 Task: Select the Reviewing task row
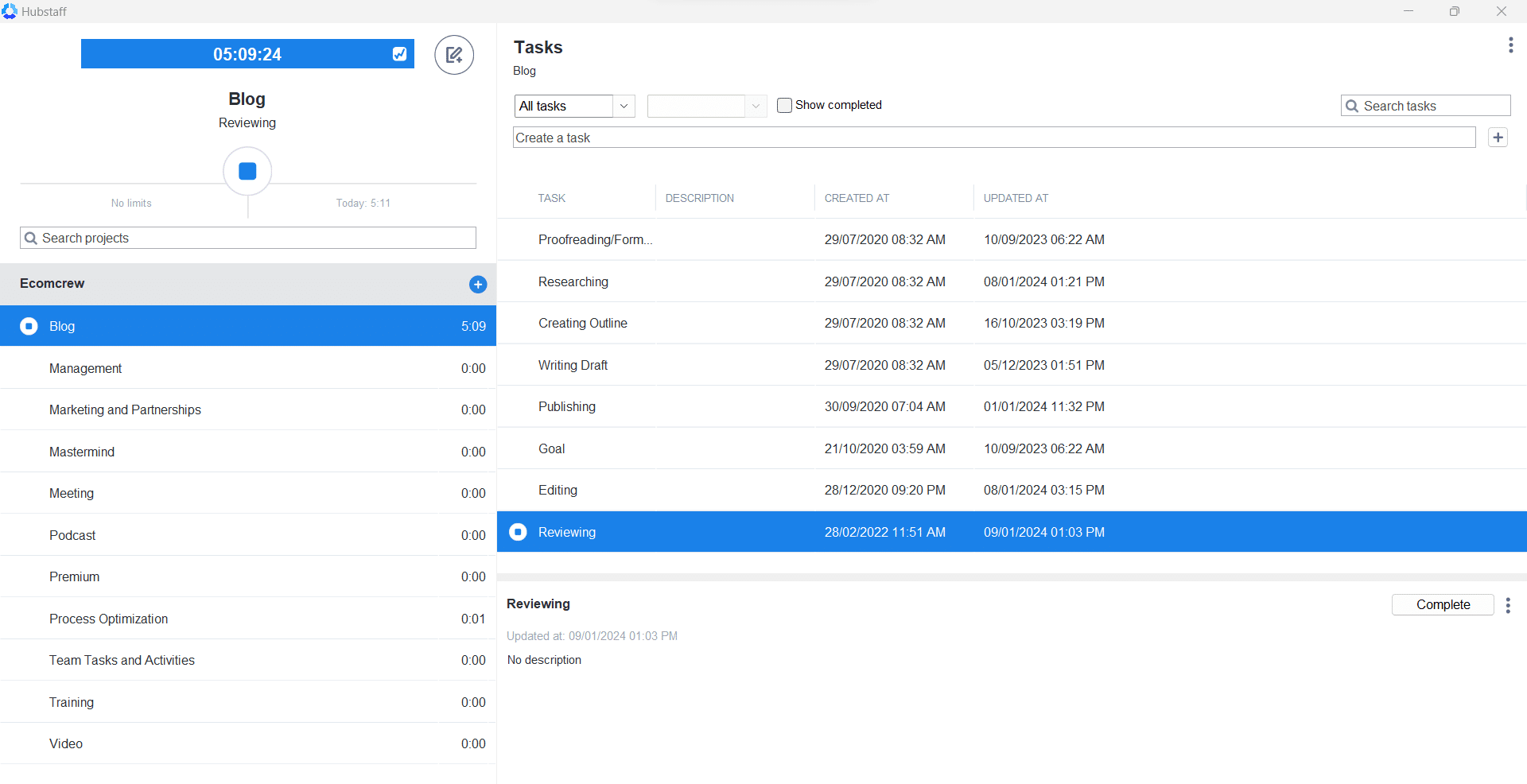(1012, 532)
